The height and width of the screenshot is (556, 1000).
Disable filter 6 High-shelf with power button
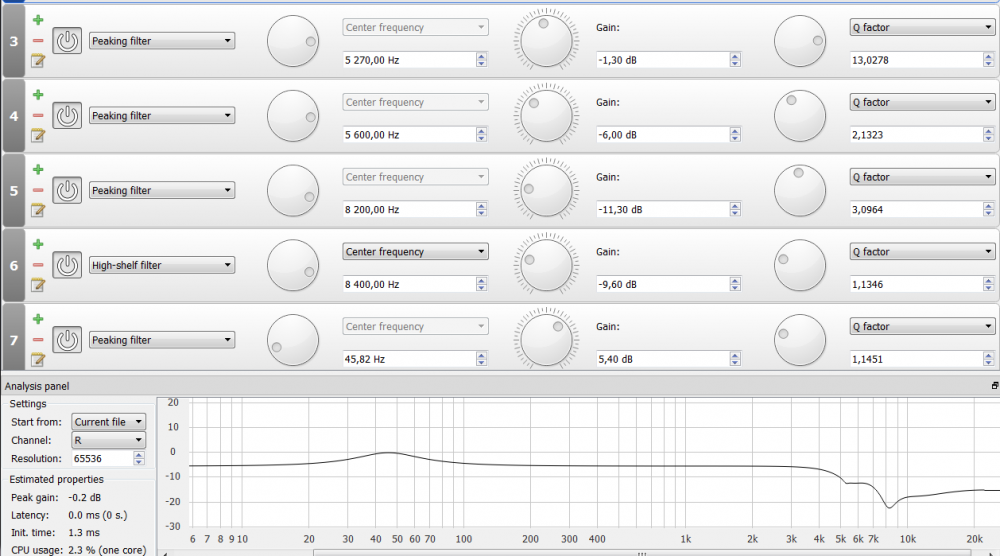pyautogui.click(x=67, y=265)
